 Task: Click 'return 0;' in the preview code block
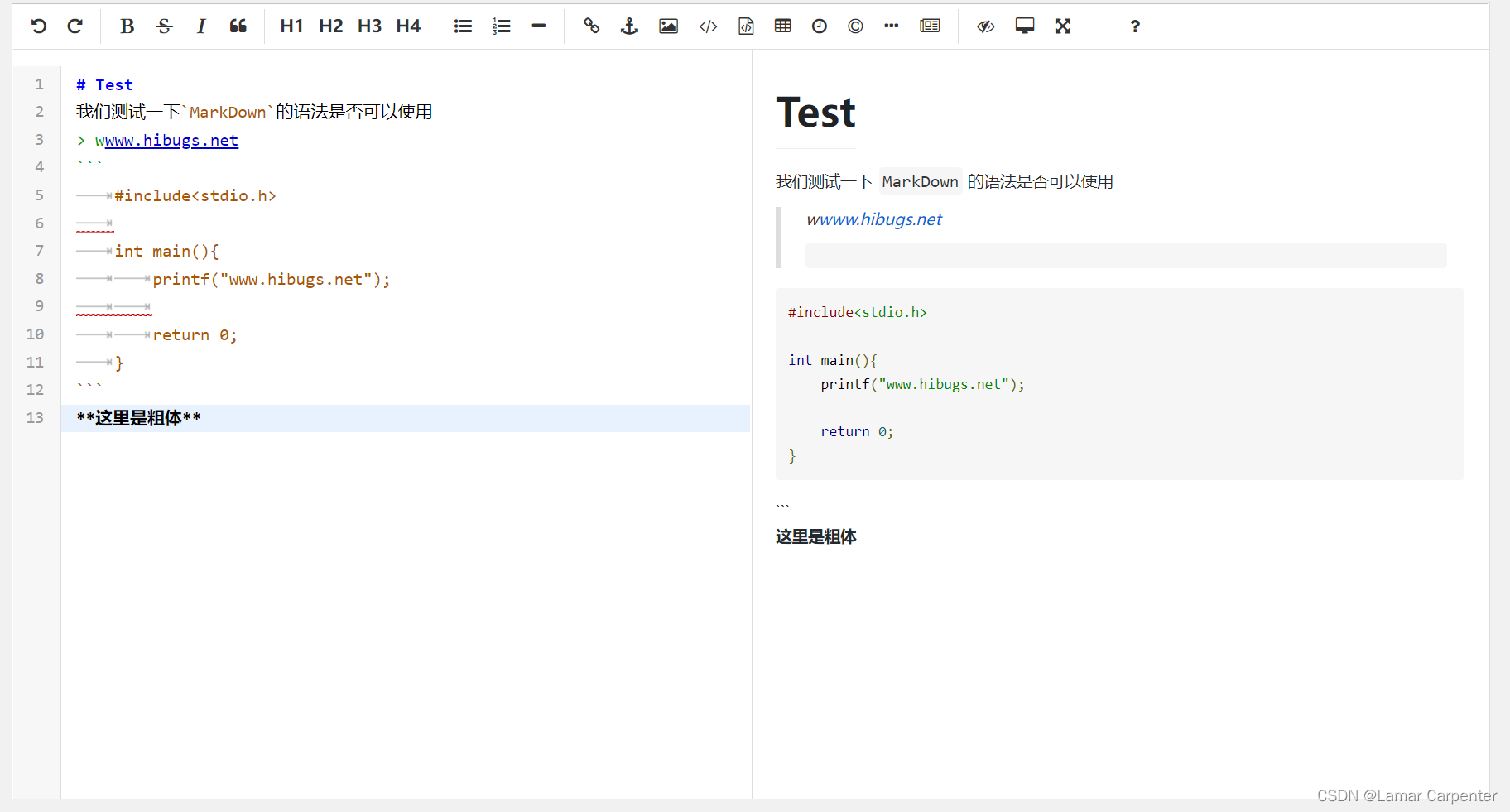pyautogui.click(x=857, y=432)
